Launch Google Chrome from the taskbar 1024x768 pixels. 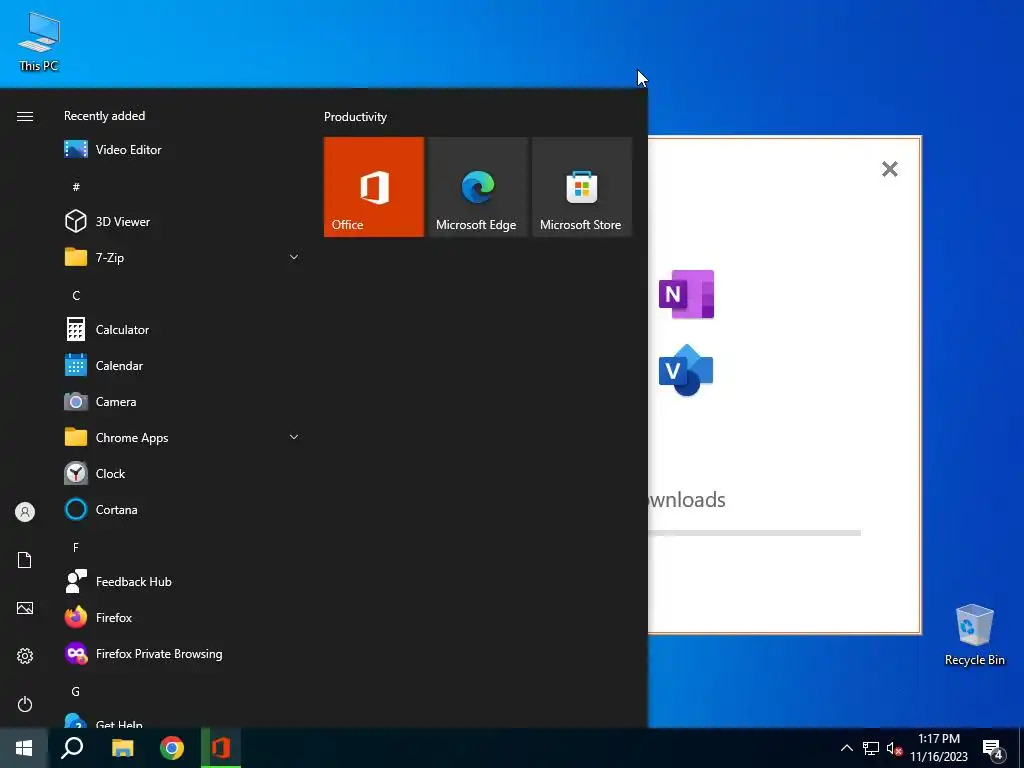click(x=172, y=748)
